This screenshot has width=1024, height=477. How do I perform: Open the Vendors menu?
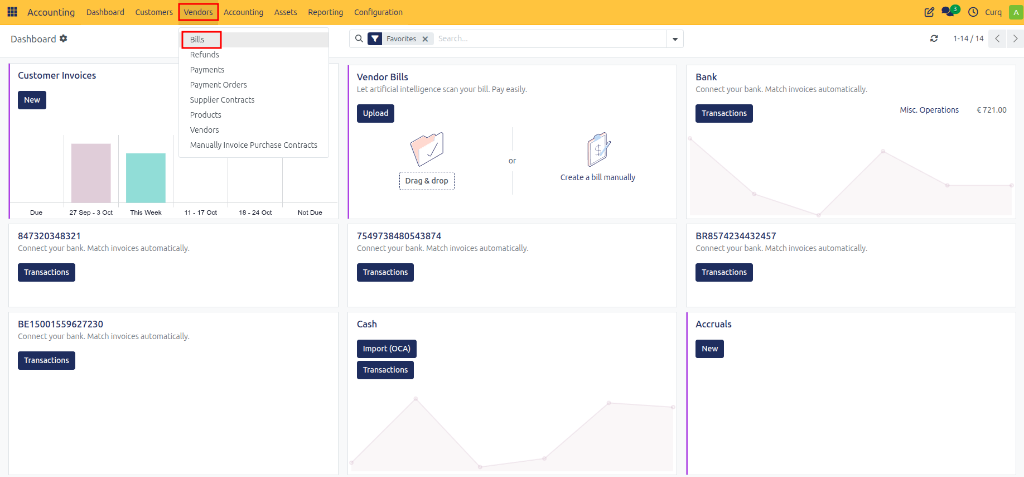click(198, 12)
